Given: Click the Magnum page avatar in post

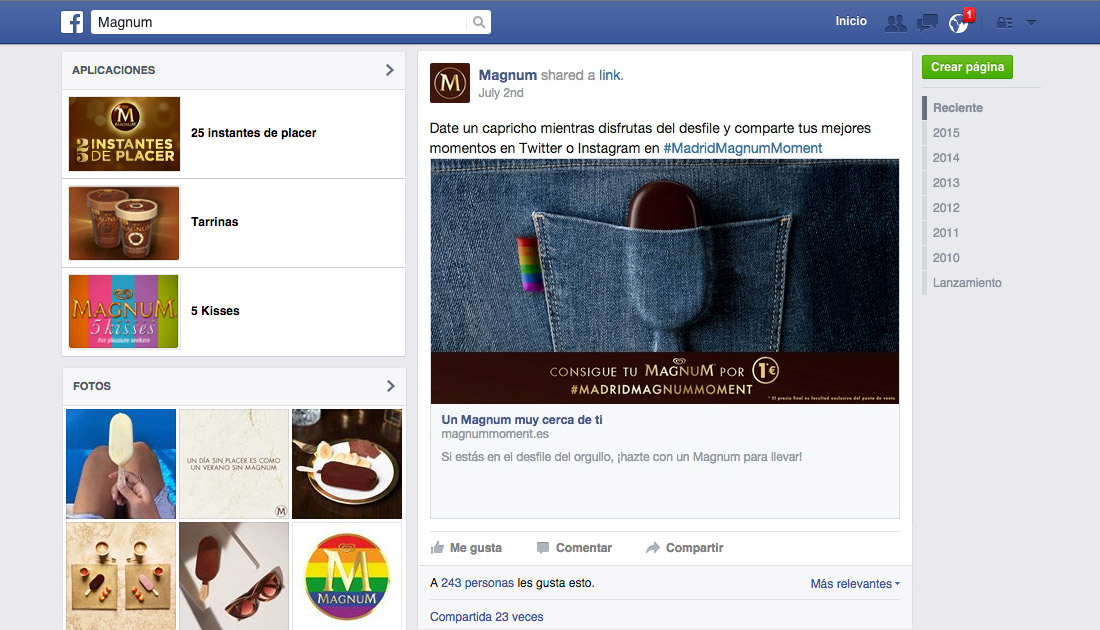Looking at the screenshot, I should tap(450, 83).
